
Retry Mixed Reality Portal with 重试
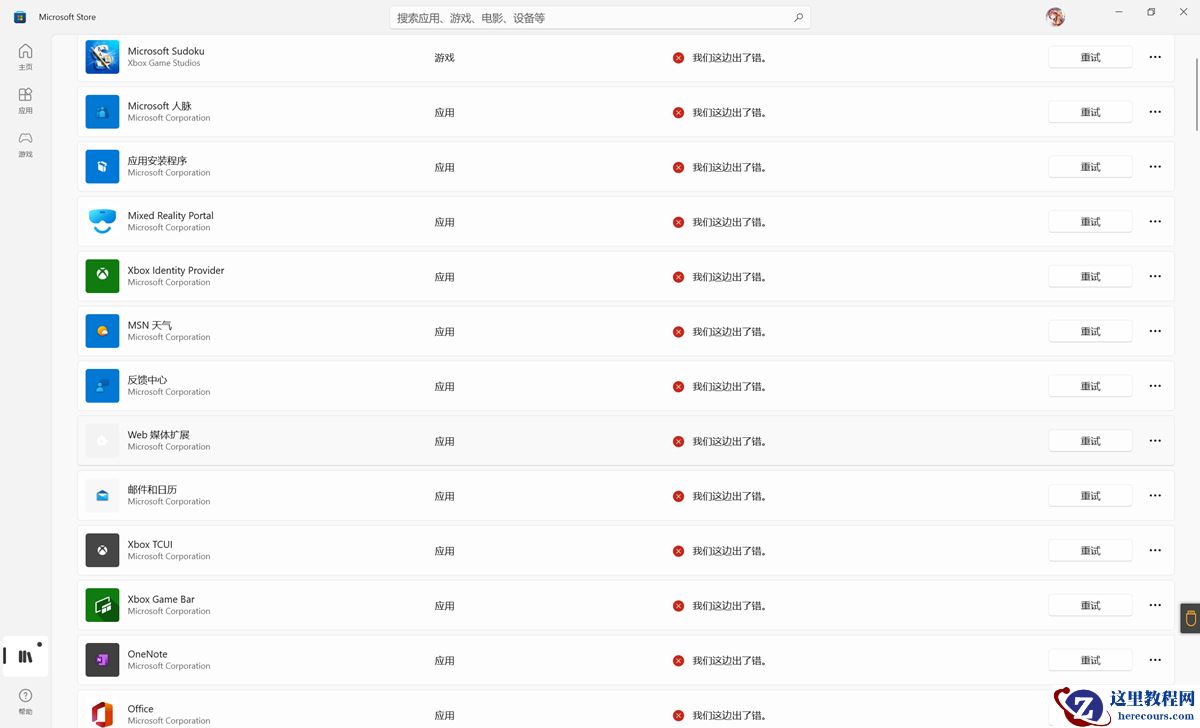1090,222
